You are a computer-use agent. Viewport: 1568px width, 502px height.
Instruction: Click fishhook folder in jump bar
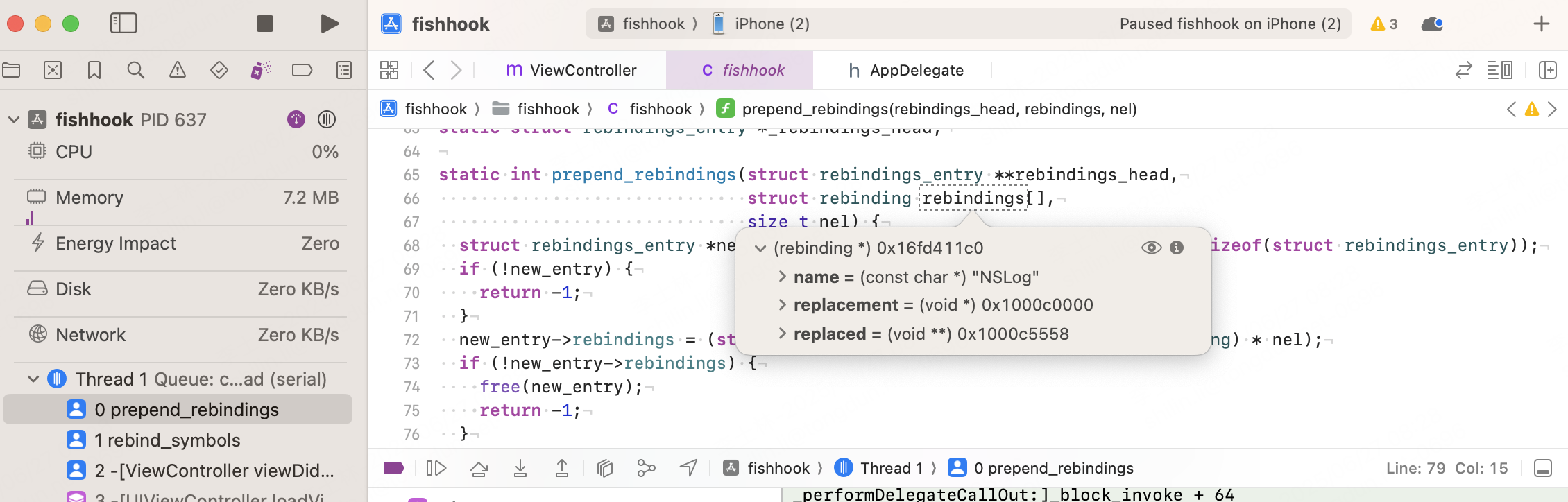(536, 109)
